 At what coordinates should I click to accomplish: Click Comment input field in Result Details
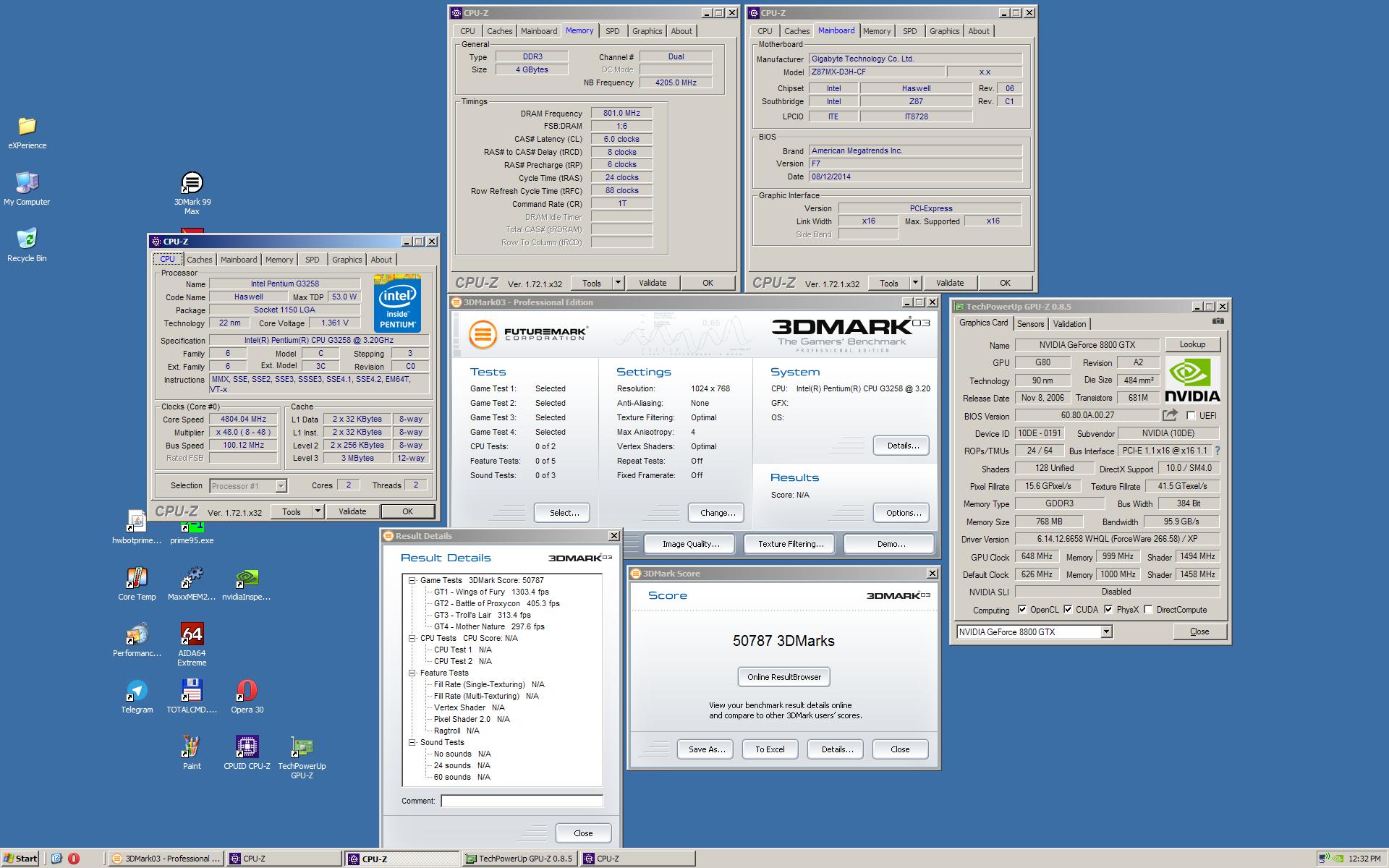pyautogui.click(x=522, y=801)
